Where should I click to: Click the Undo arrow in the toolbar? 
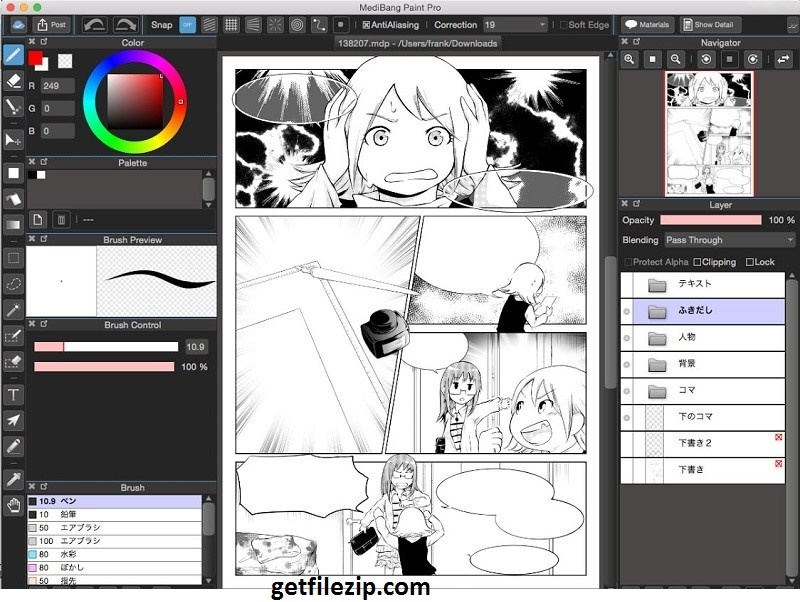point(95,24)
